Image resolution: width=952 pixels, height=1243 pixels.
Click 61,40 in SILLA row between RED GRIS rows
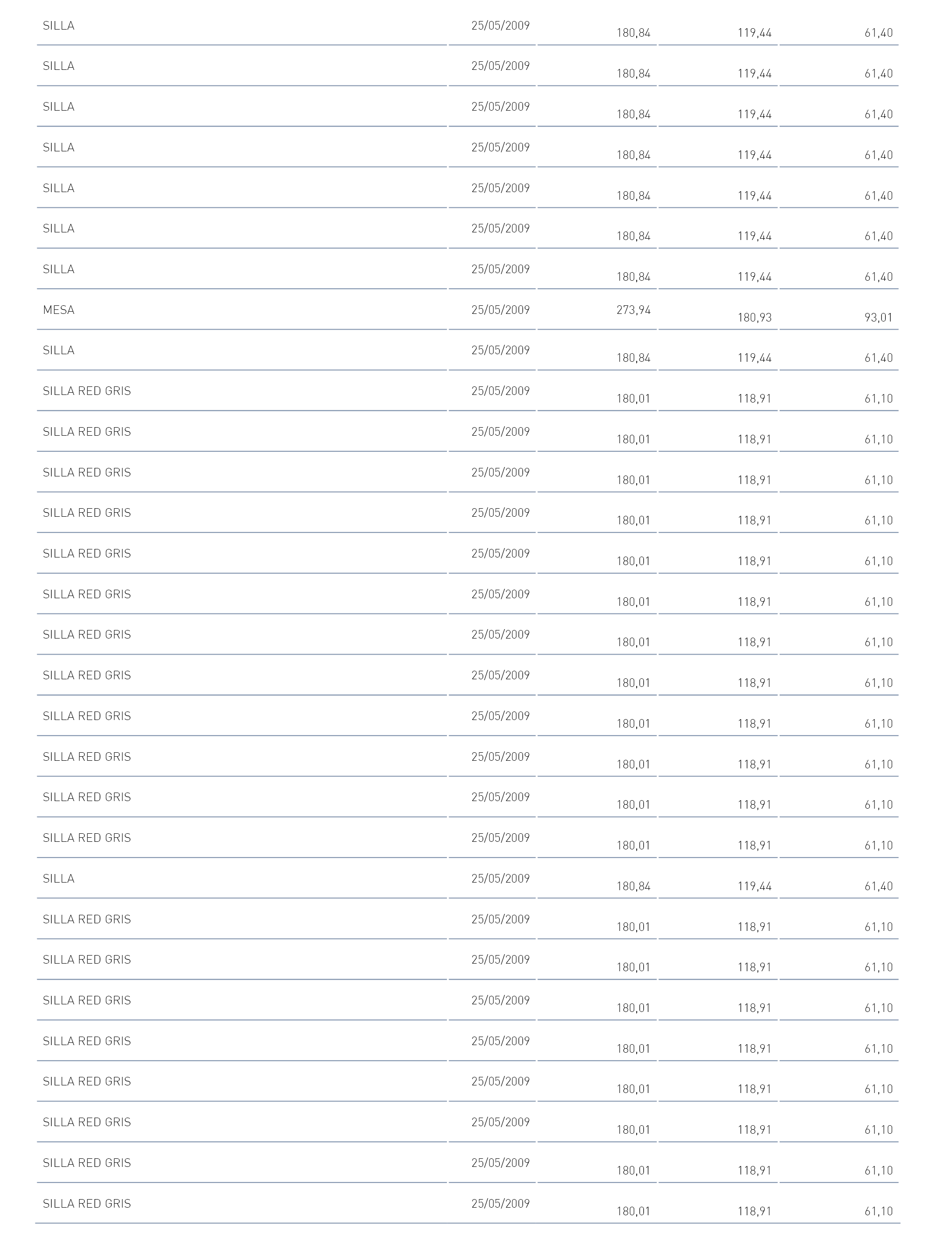tap(878, 886)
